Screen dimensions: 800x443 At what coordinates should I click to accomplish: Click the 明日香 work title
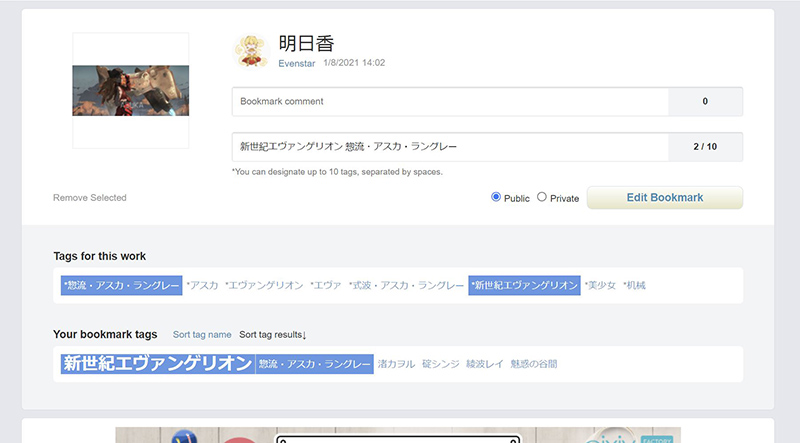coord(306,43)
